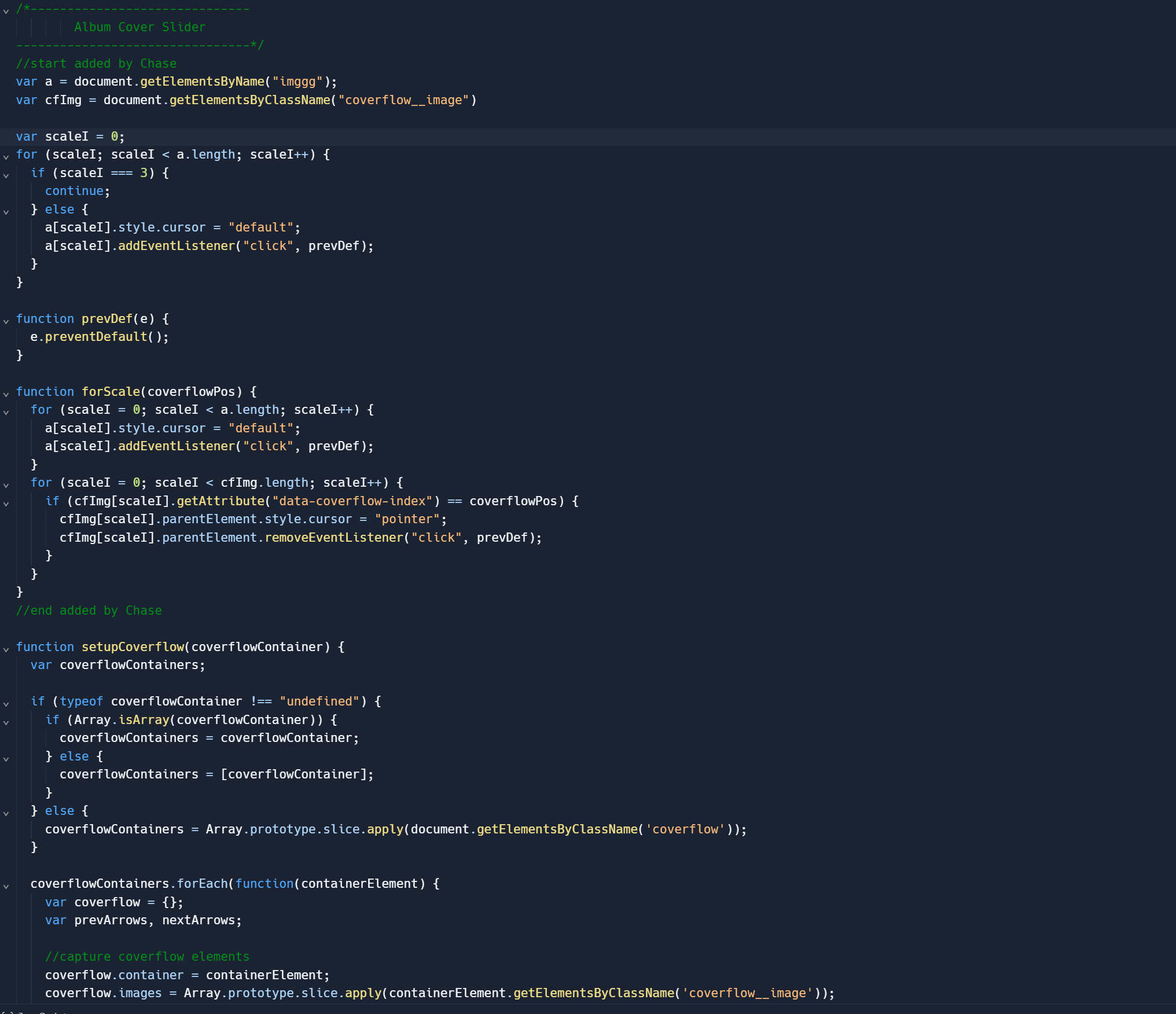Fold the setupCoverflow function
The width and height of the screenshot is (1176, 1014).
click(6, 649)
